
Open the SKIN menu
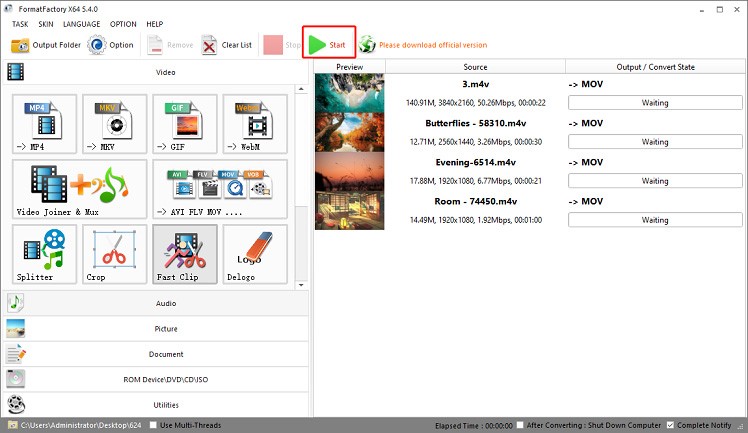46,24
